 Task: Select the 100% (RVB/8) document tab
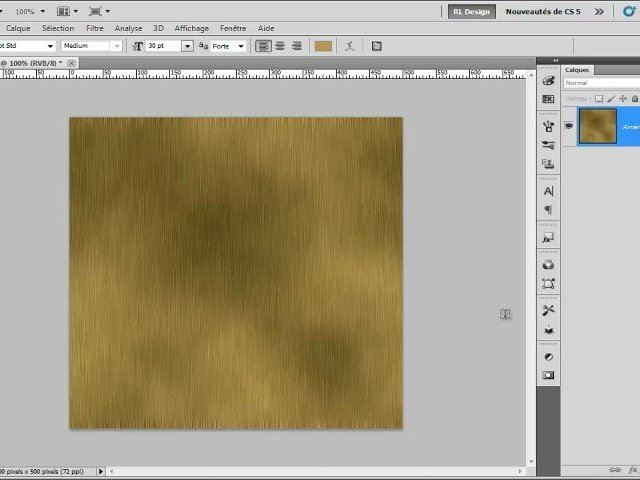pyautogui.click(x=32, y=63)
